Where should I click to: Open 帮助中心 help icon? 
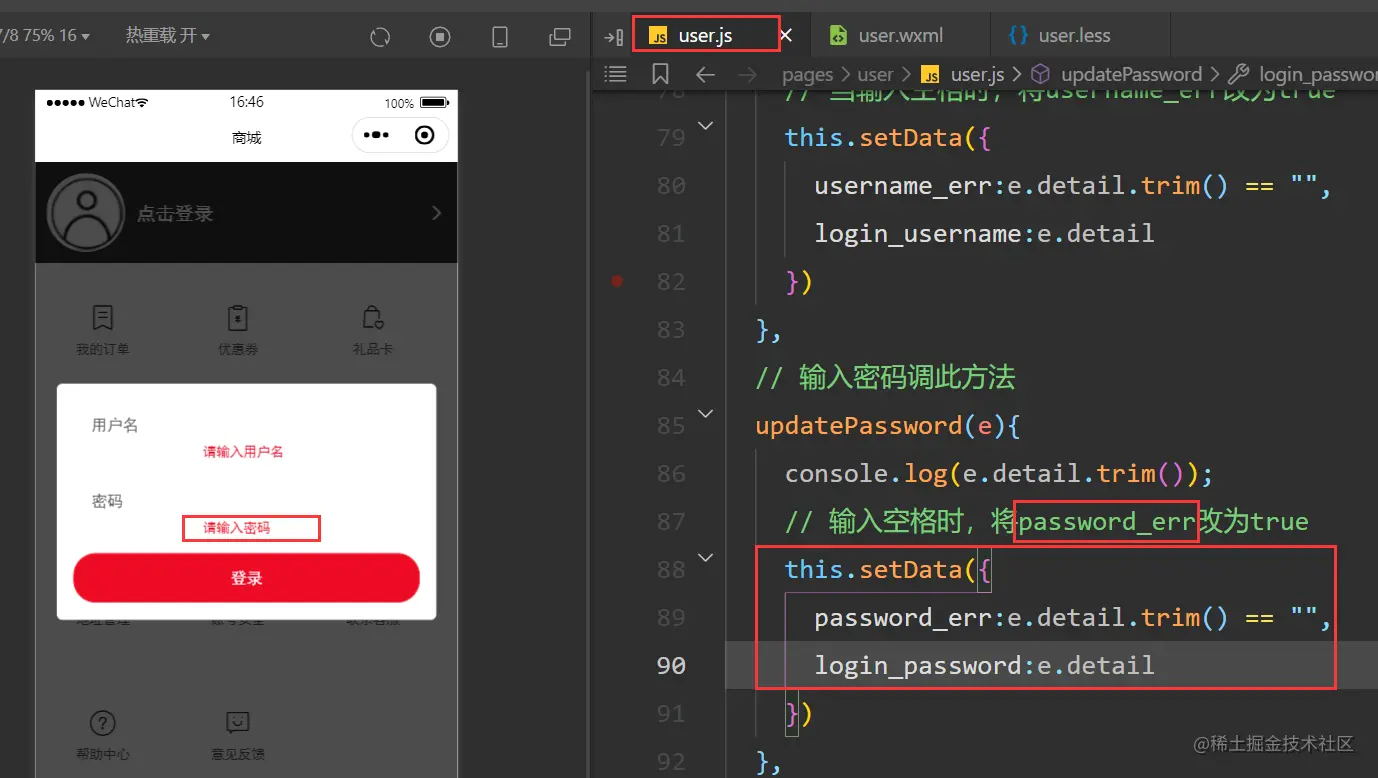tap(102, 723)
